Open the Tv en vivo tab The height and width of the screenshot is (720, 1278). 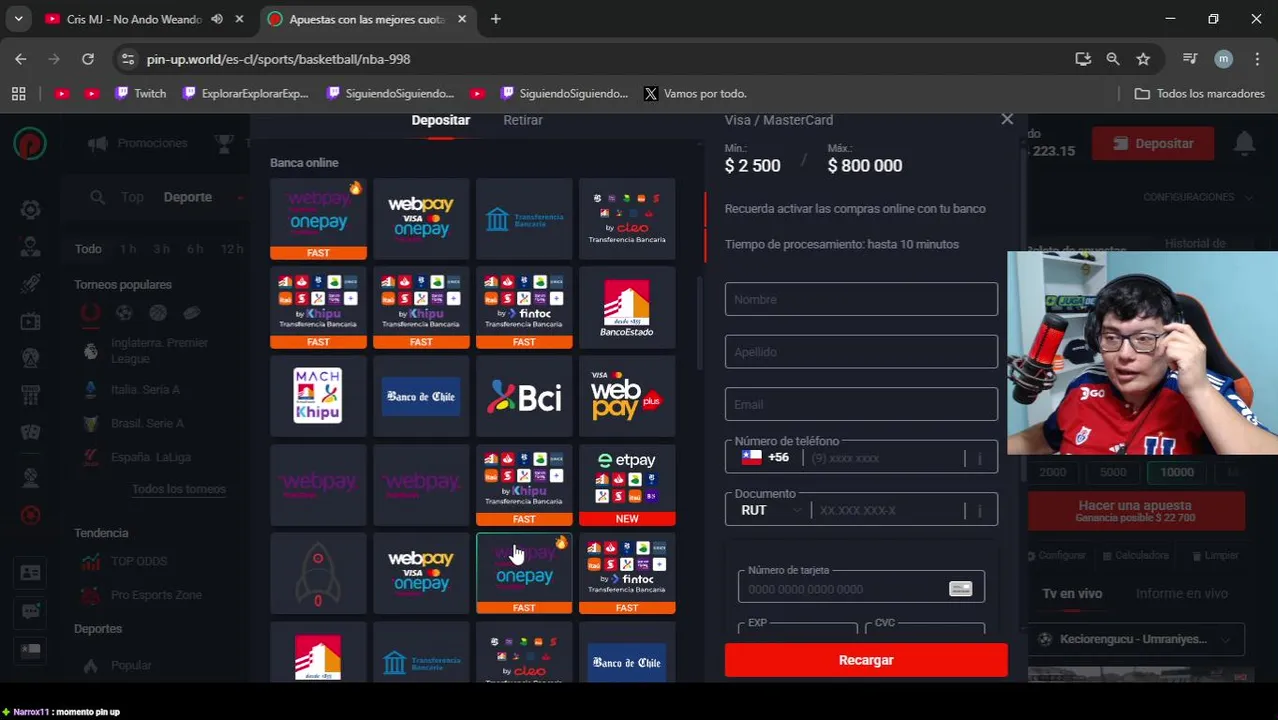pos(1072,594)
